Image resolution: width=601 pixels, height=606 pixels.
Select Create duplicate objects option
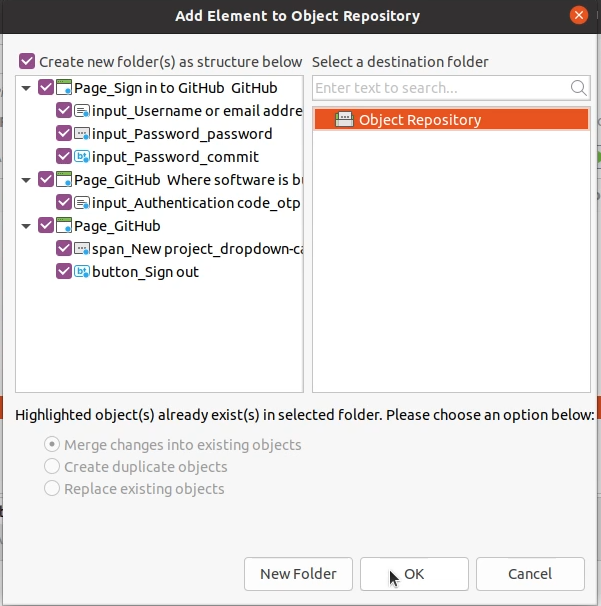(52, 466)
